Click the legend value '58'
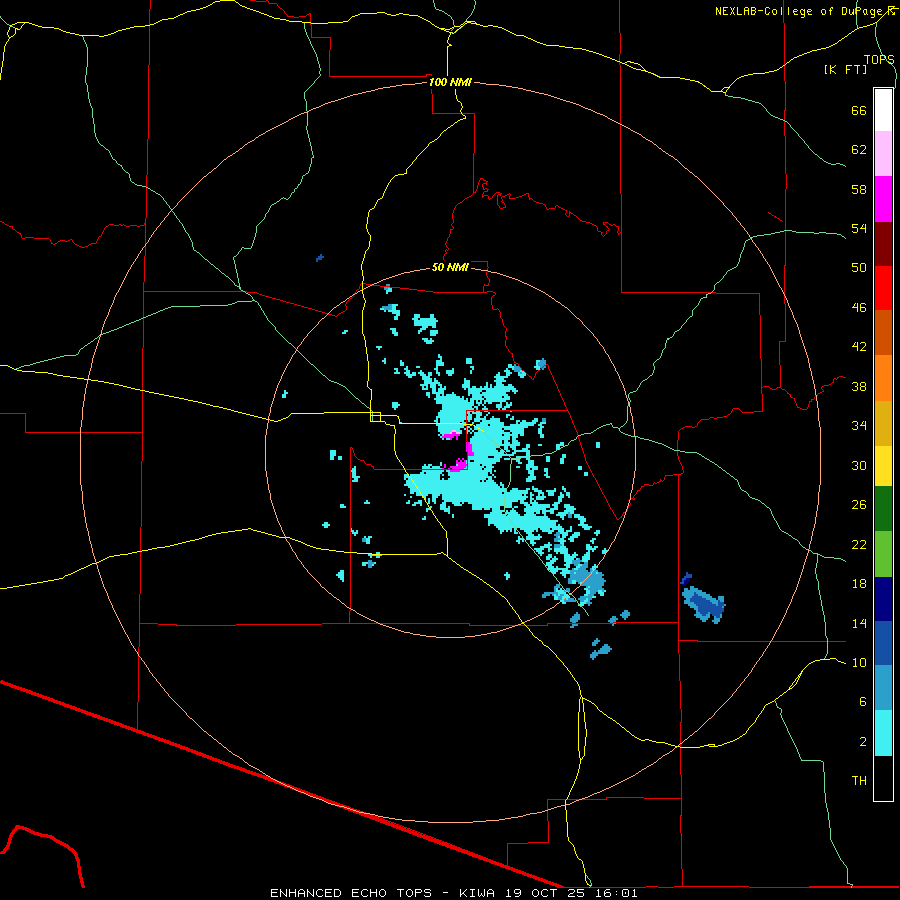Image resolution: width=900 pixels, height=900 pixels. 859,189
